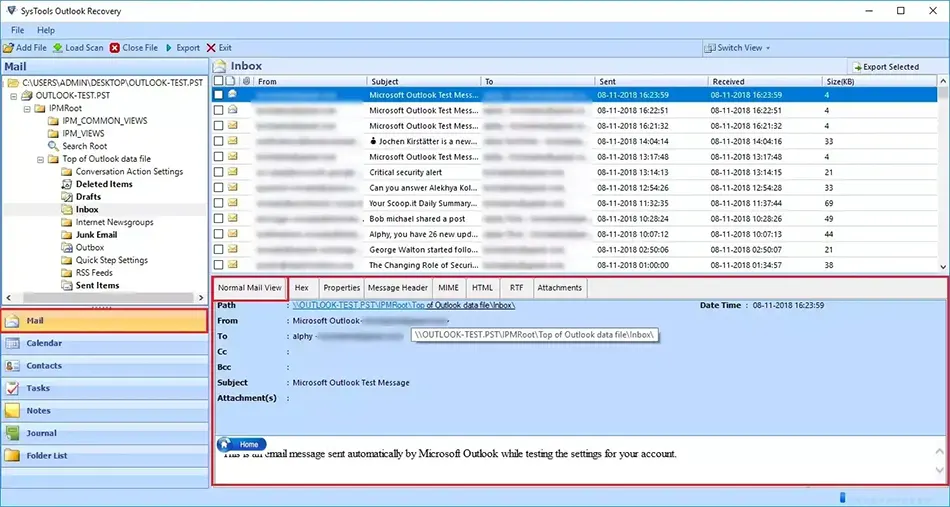The image size is (950, 507).
Task: Switch to the Attachments tab
Action: [x=559, y=288]
